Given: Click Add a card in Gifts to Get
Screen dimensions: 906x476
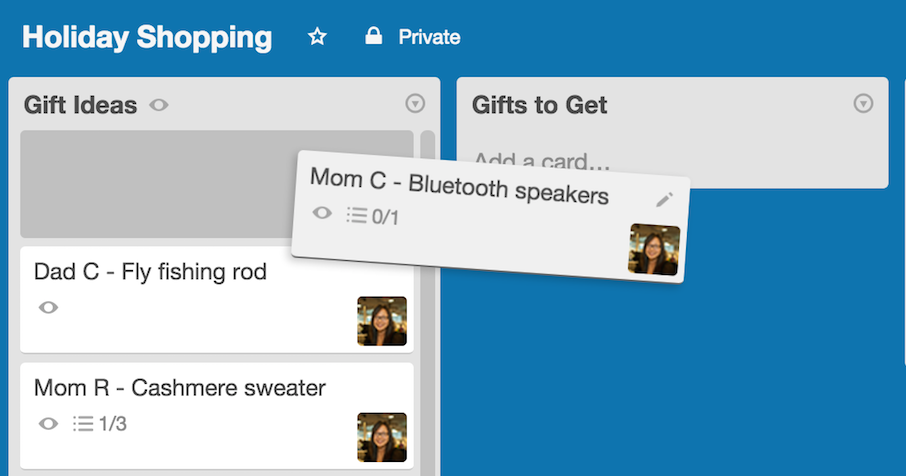Looking at the screenshot, I should 542,161.
